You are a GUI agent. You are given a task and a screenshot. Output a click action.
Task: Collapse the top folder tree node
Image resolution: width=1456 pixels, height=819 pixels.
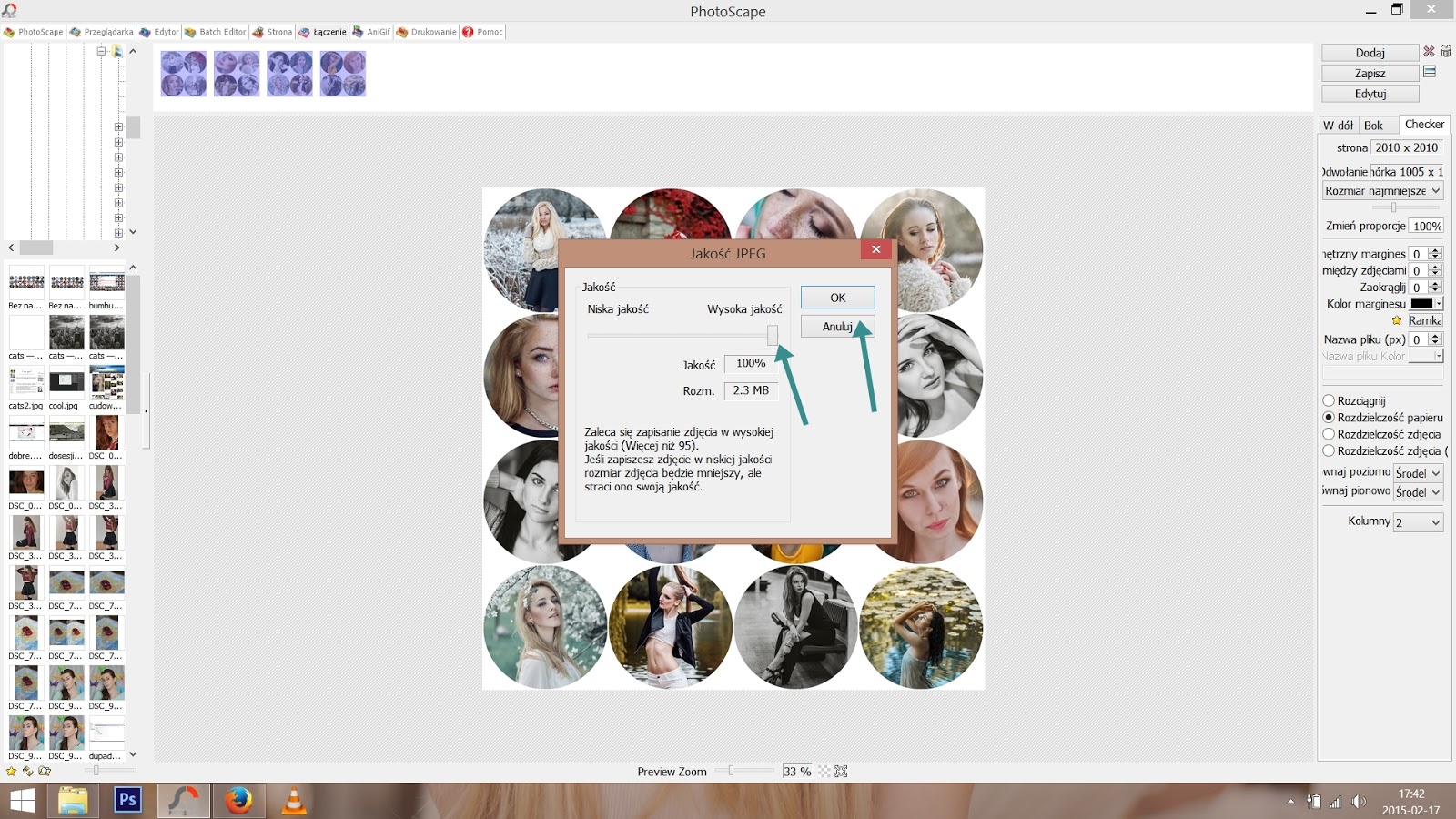101,52
